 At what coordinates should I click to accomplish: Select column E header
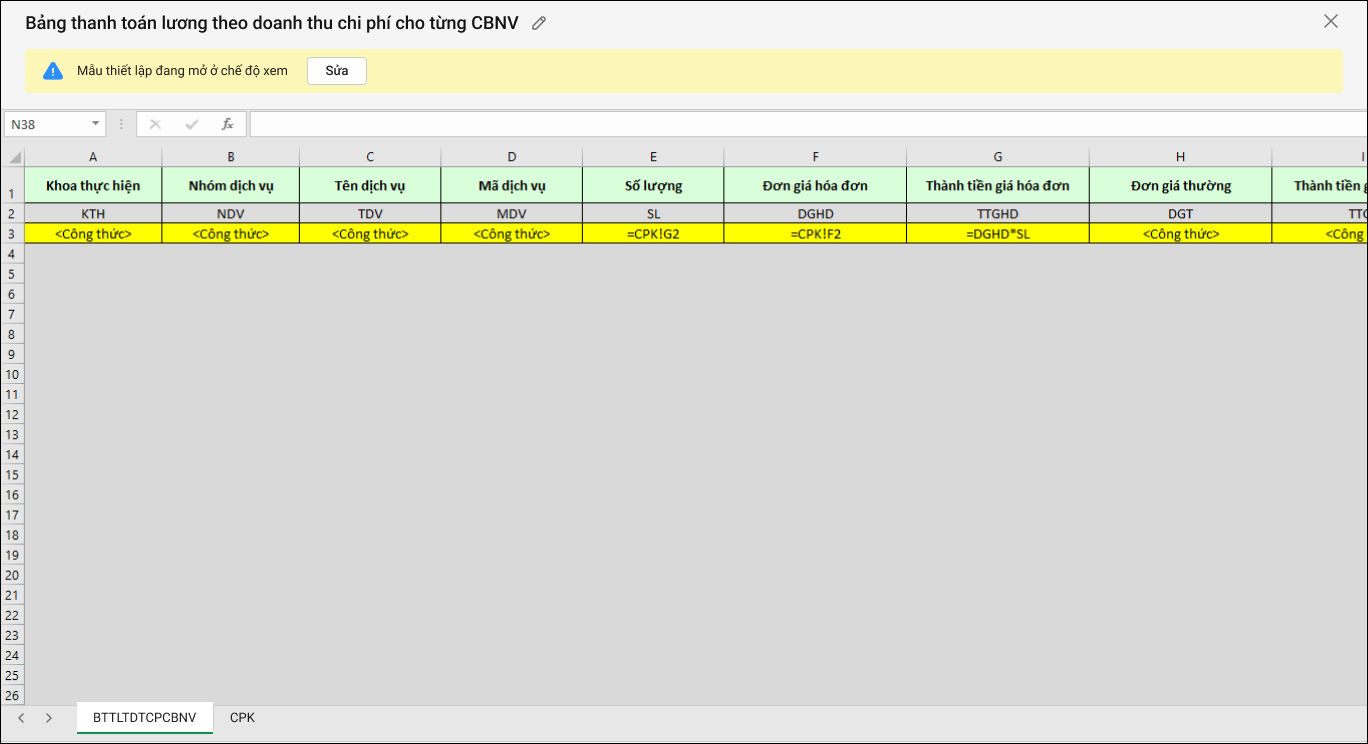[653, 157]
